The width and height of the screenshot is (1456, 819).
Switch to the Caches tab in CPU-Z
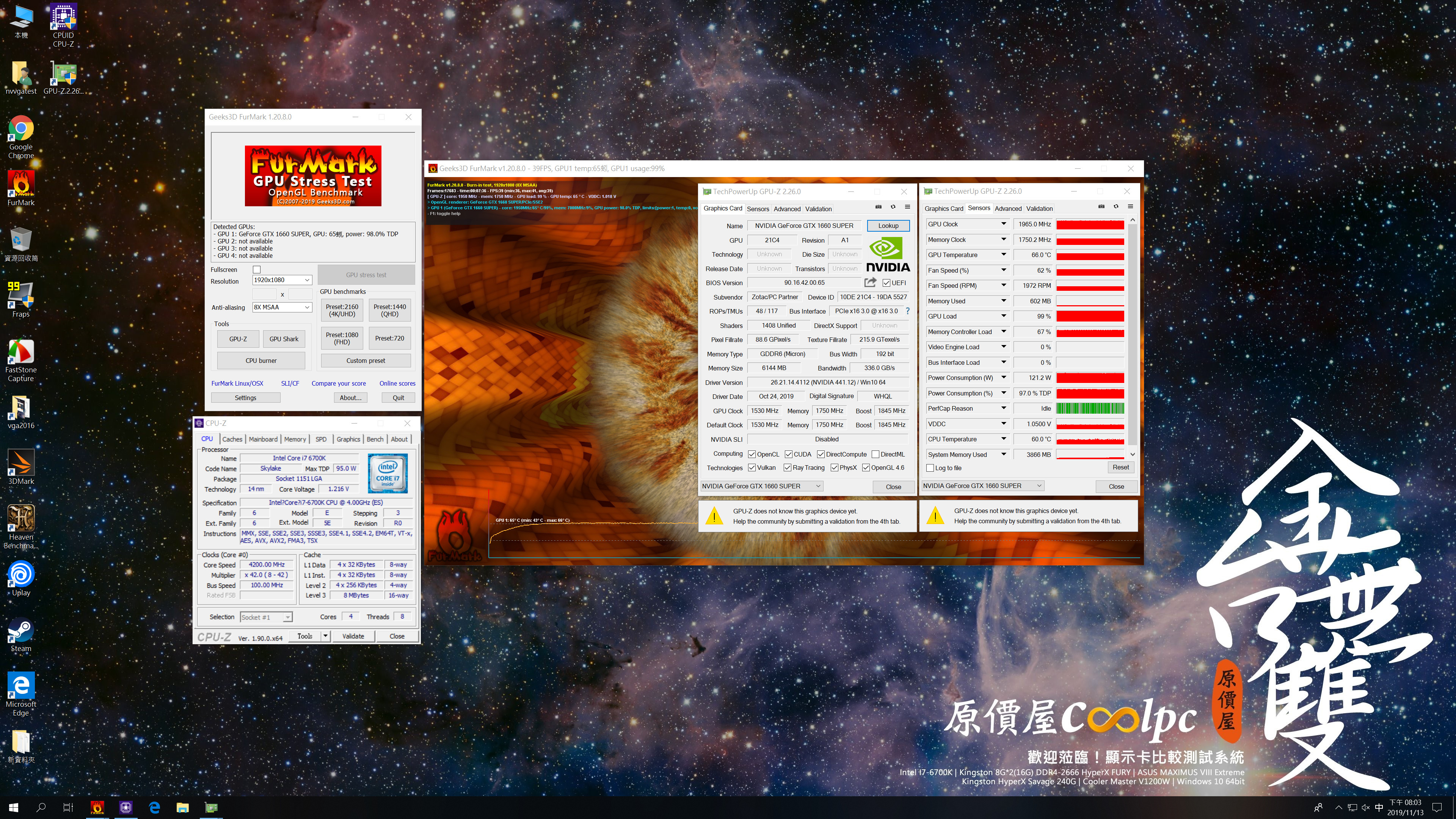[x=232, y=439]
